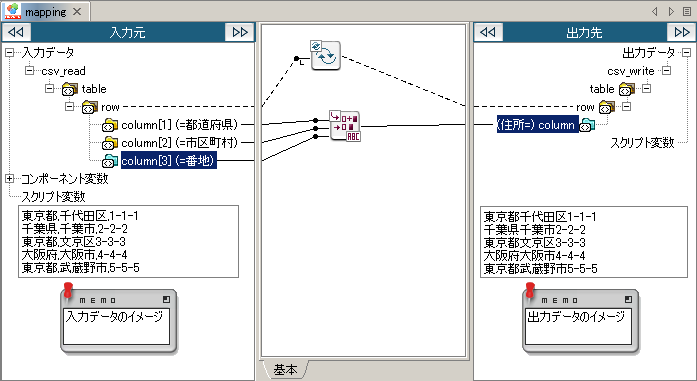Click the column[1] 都道府県 folder icon
697x381 pixels.
coord(110,125)
